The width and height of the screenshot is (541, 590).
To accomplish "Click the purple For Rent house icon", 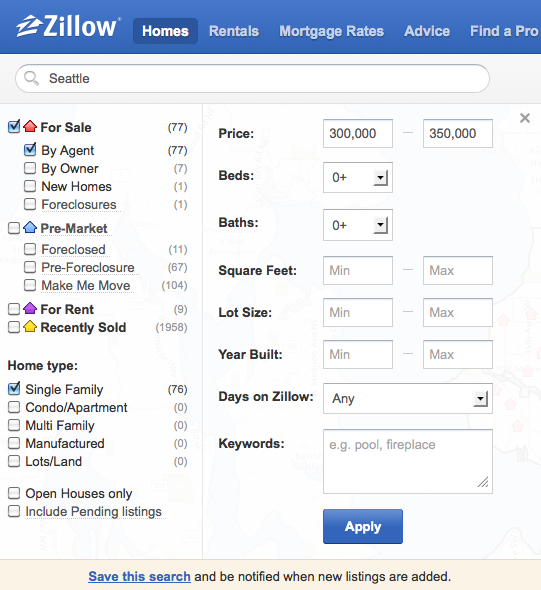I will pos(30,309).
